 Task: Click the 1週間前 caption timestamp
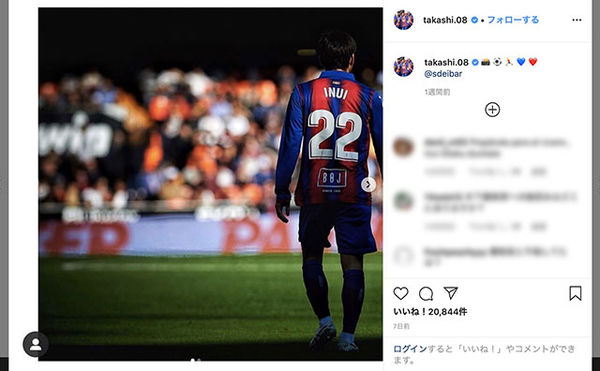(x=437, y=92)
